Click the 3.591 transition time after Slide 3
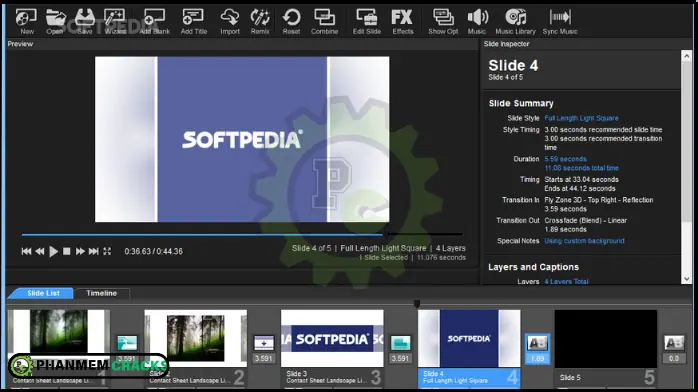This screenshot has width=698, height=392. pos(400,358)
